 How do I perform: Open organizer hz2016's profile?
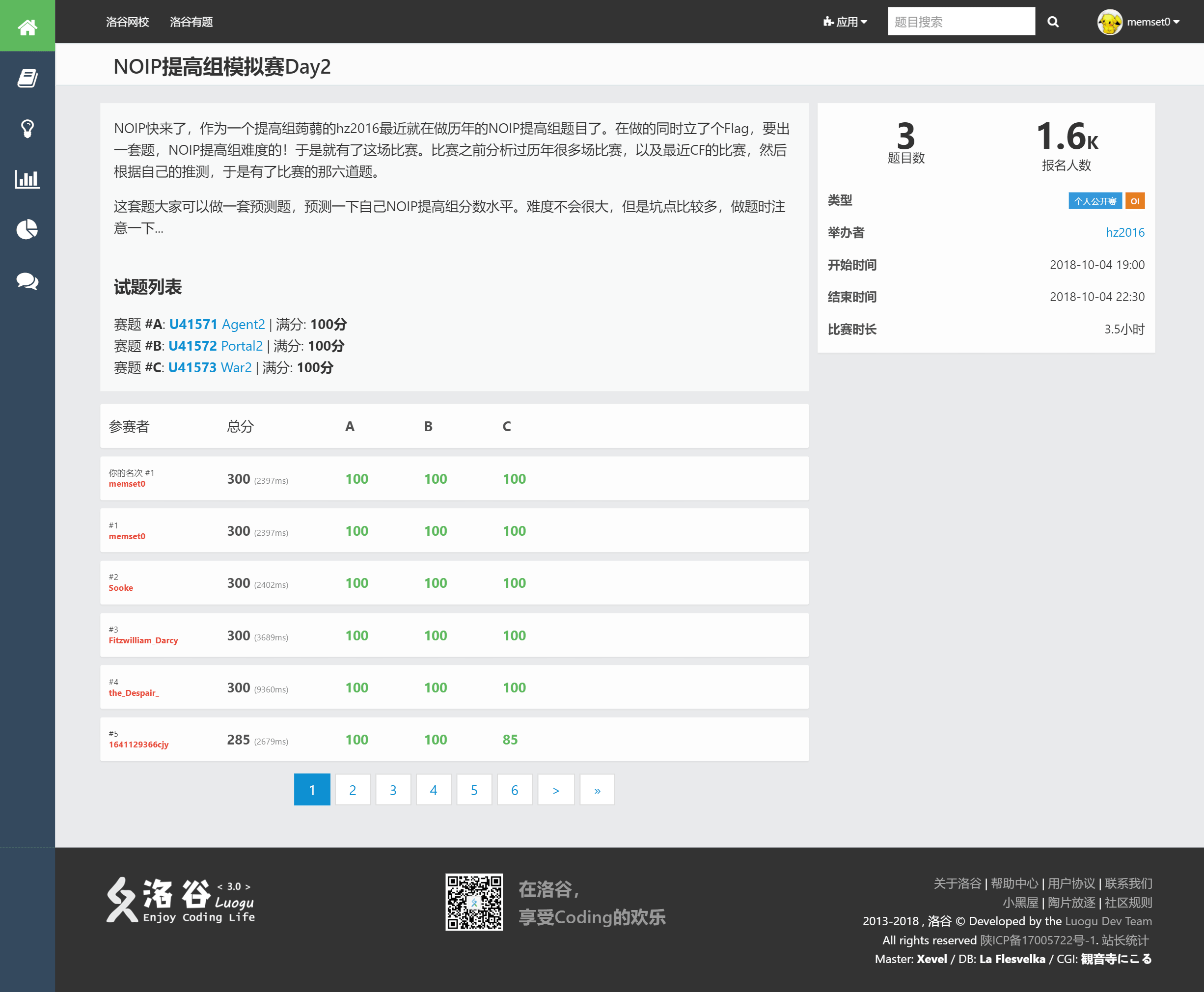coord(1126,232)
